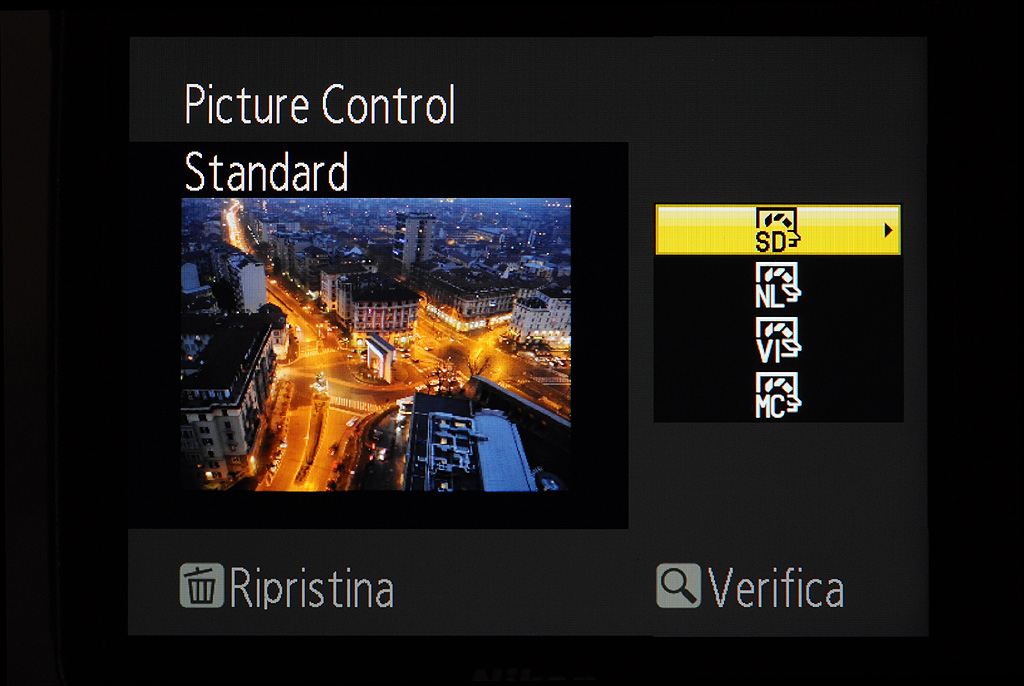1024x686 pixels.
Task: Click the empty area left of the MC icon
Action: [705, 395]
